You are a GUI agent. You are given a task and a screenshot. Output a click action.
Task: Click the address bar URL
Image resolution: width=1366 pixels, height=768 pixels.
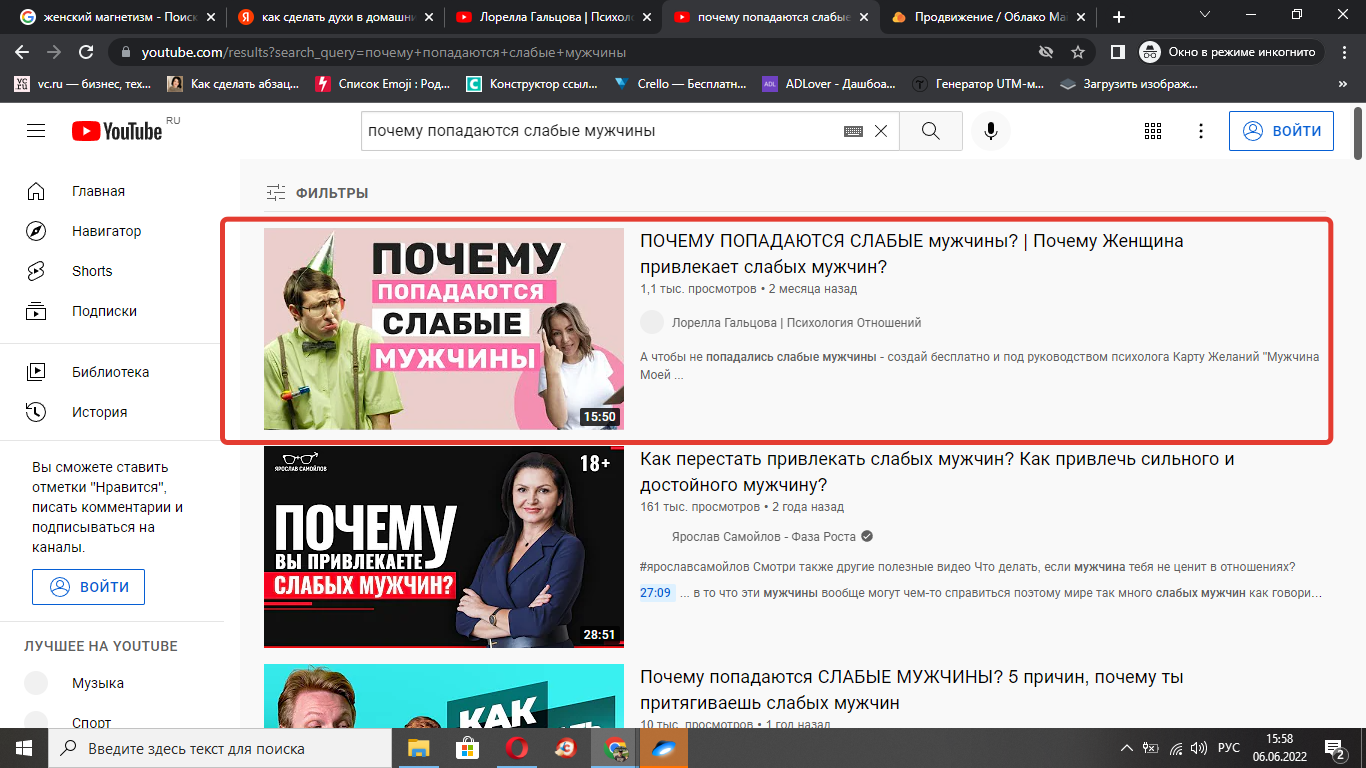tap(383, 52)
